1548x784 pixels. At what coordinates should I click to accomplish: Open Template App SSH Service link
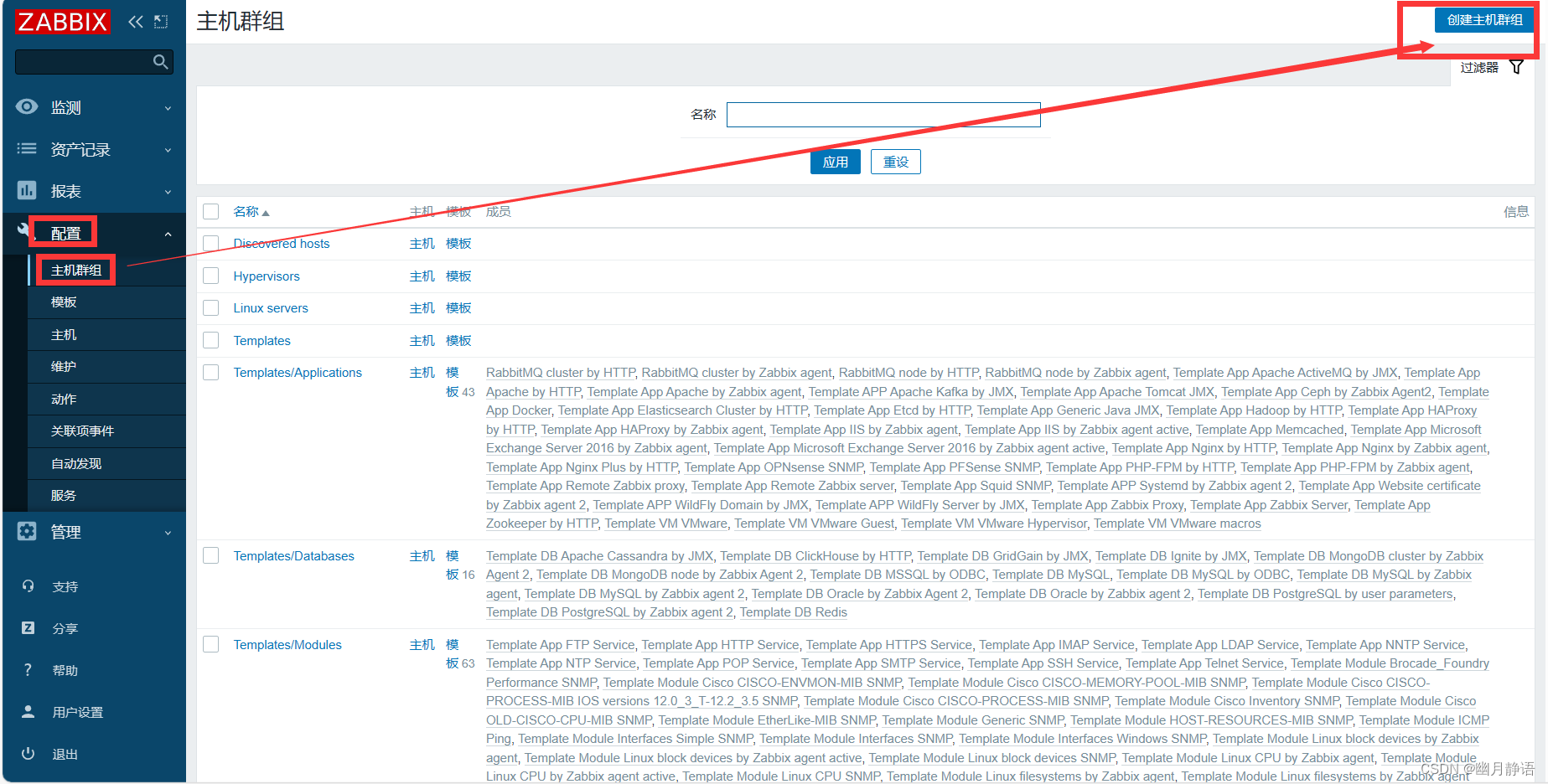(1043, 663)
